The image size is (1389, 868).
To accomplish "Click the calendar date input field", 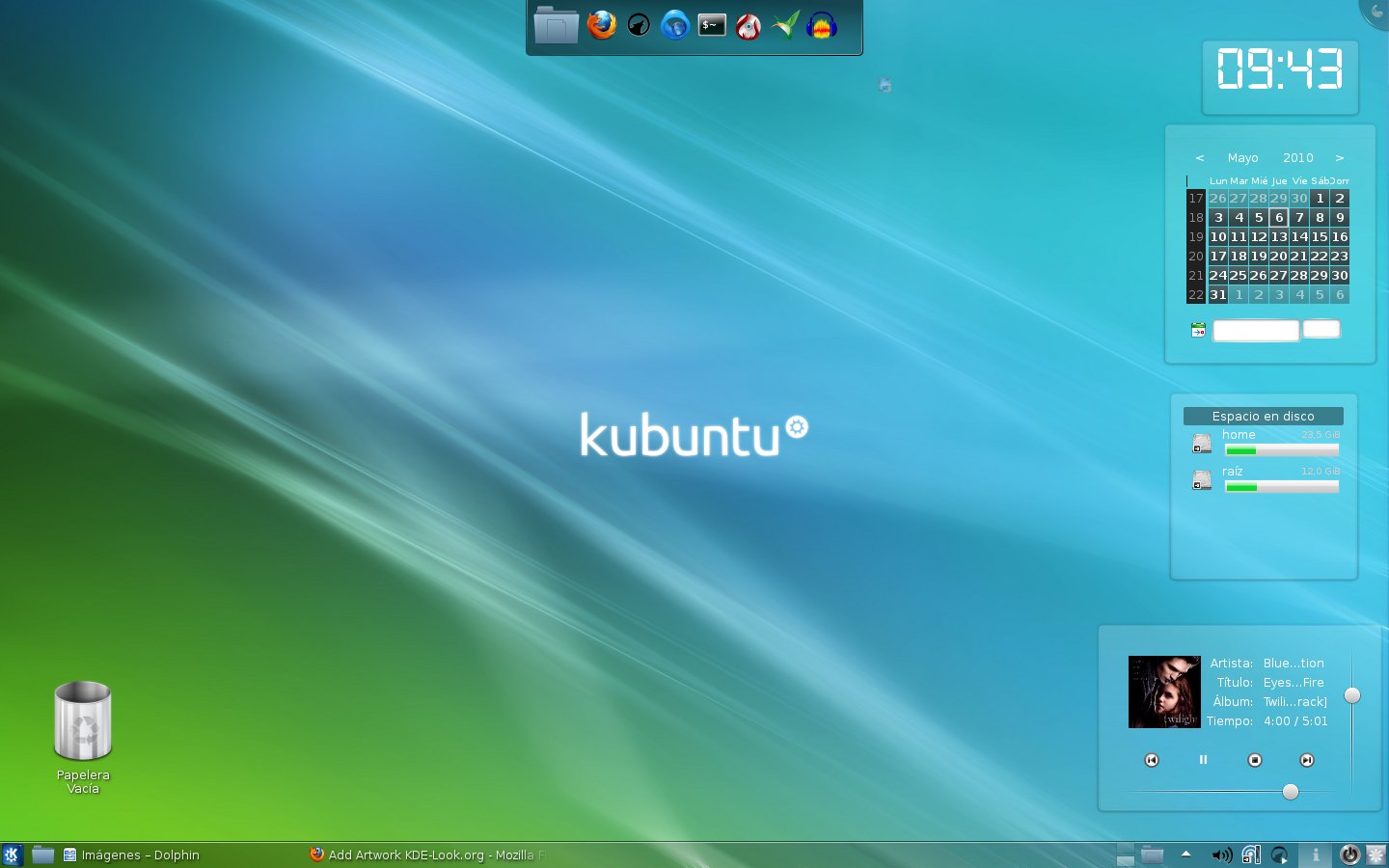I will coord(1256,331).
